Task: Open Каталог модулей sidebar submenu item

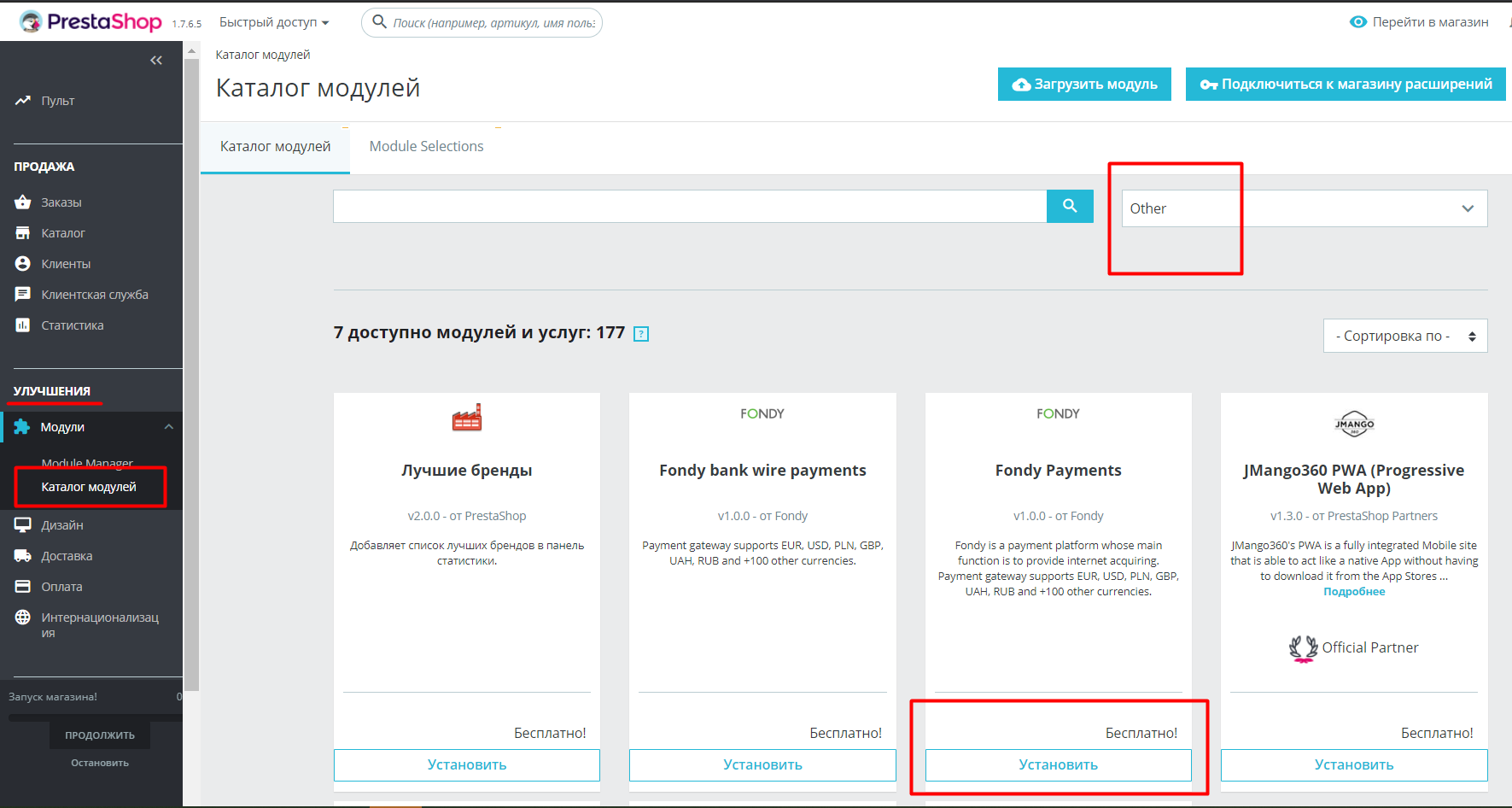Action: pyautogui.click(x=89, y=487)
